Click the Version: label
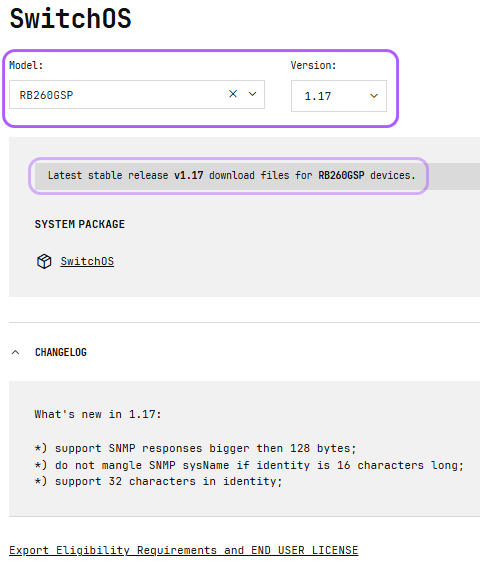 (x=313, y=65)
